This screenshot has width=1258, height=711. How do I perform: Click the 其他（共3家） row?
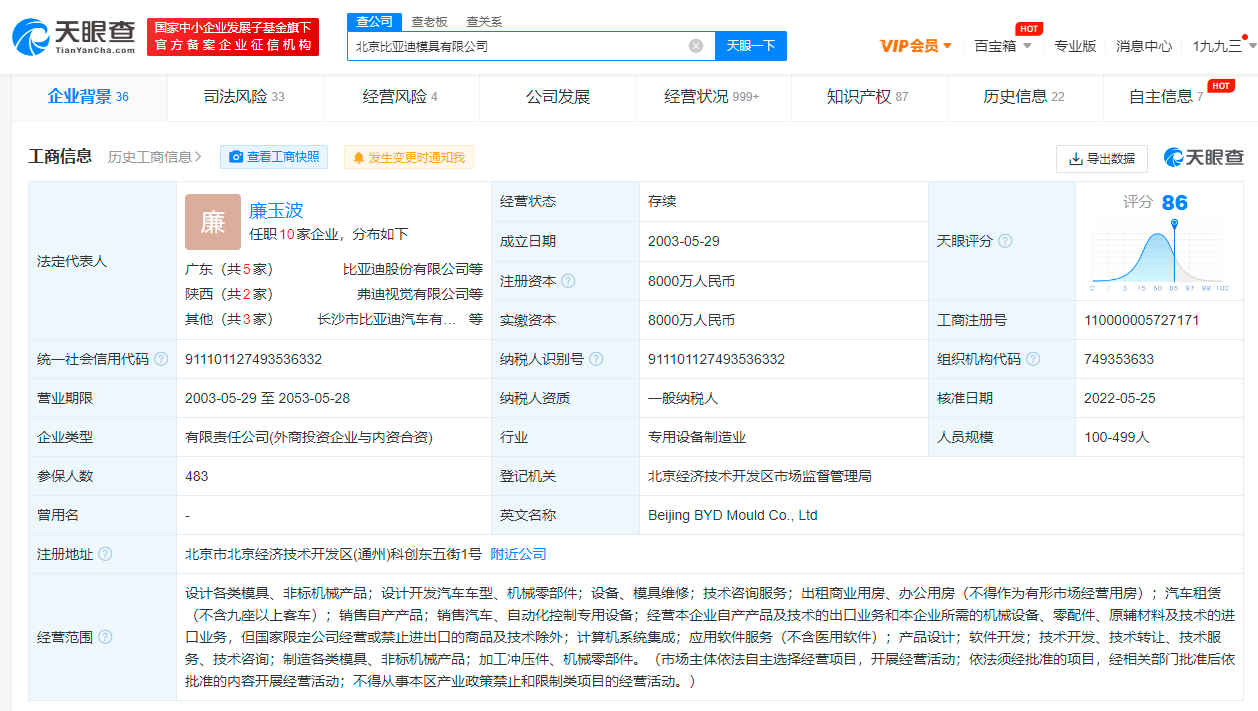[x=334, y=320]
